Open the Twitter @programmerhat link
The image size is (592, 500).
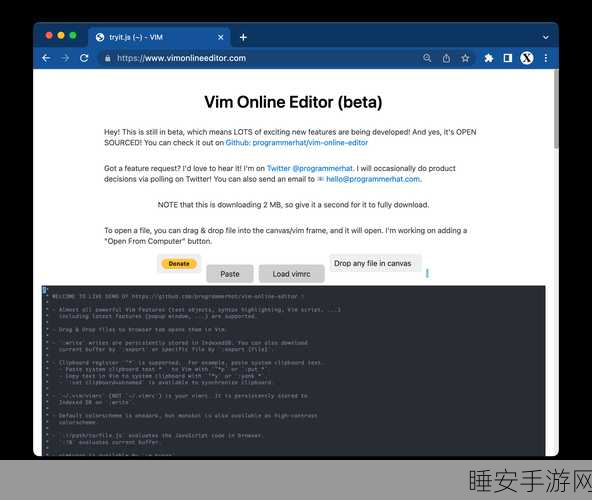310,168
